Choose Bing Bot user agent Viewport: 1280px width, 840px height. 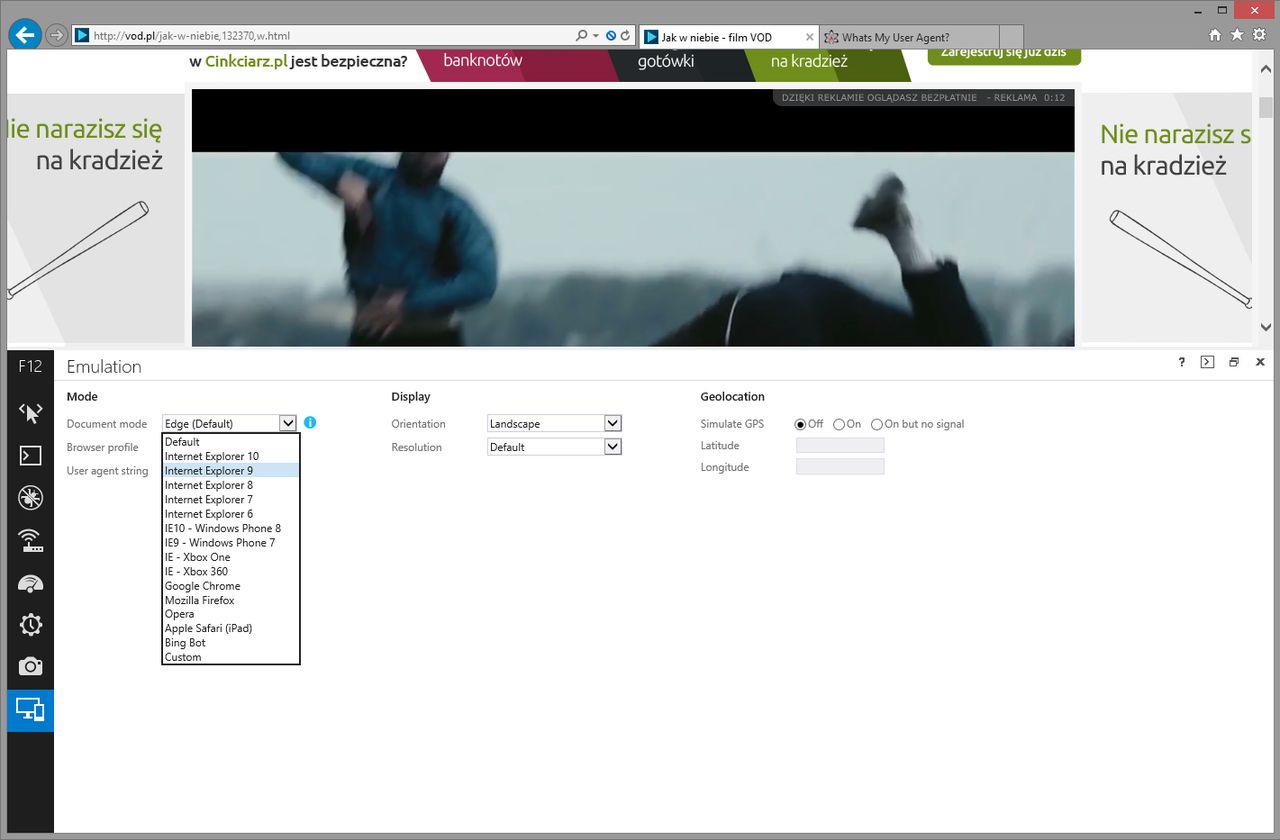coord(231,643)
